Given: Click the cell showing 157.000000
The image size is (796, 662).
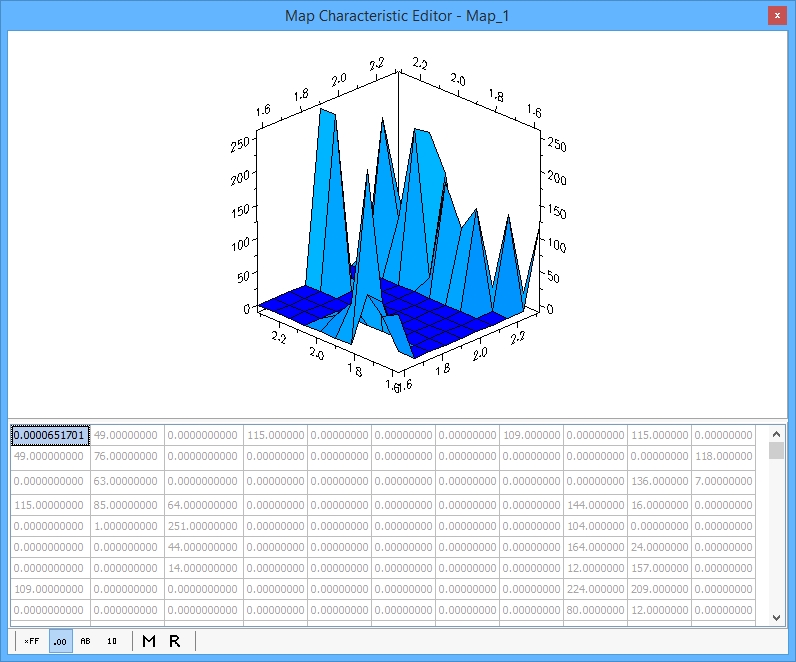Looking at the screenshot, I should tap(659, 567).
